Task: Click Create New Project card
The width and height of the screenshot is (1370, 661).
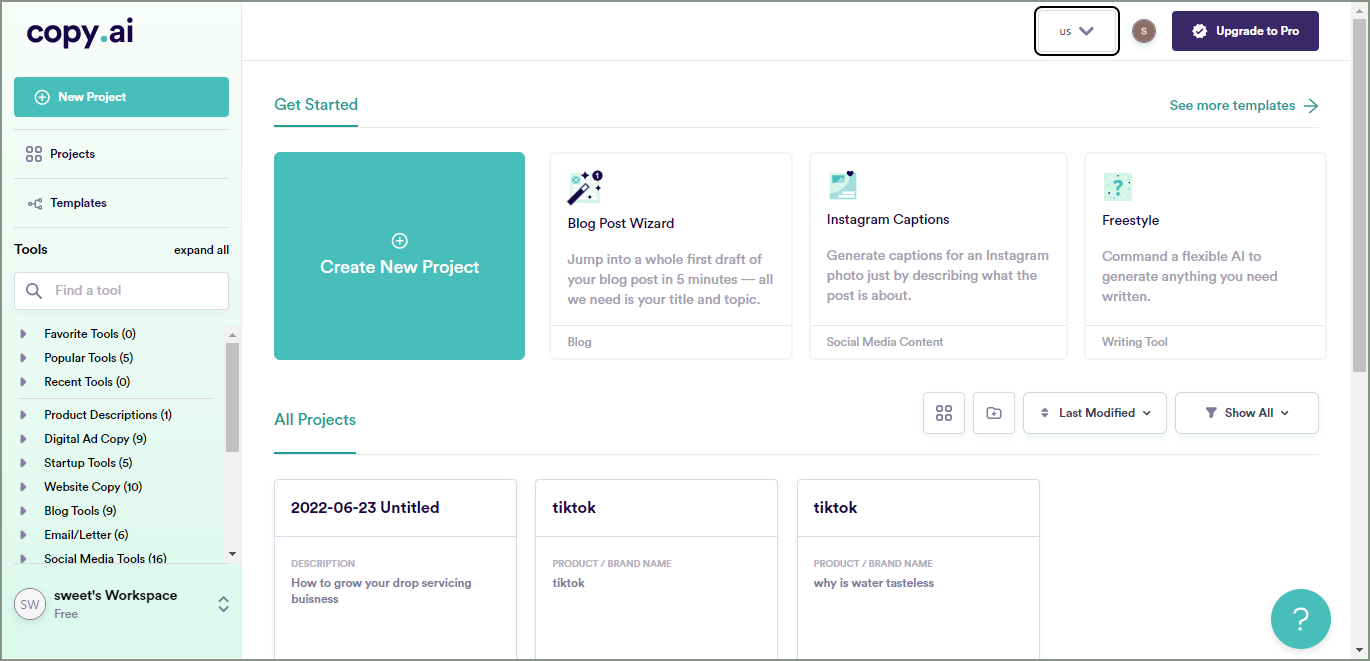Action: [x=399, y=256]
